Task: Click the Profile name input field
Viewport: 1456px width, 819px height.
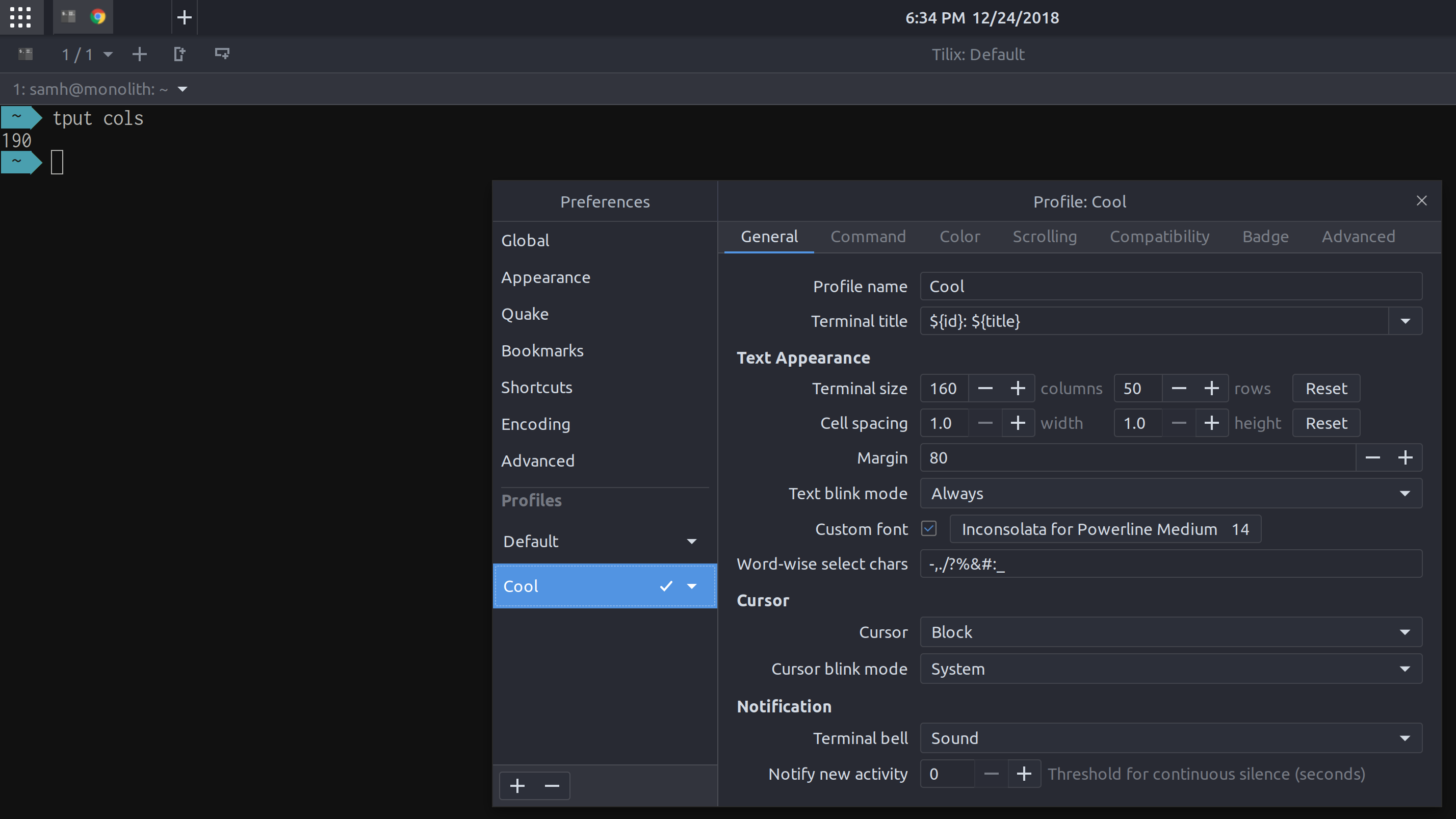Action: (x=1170, y=287)
